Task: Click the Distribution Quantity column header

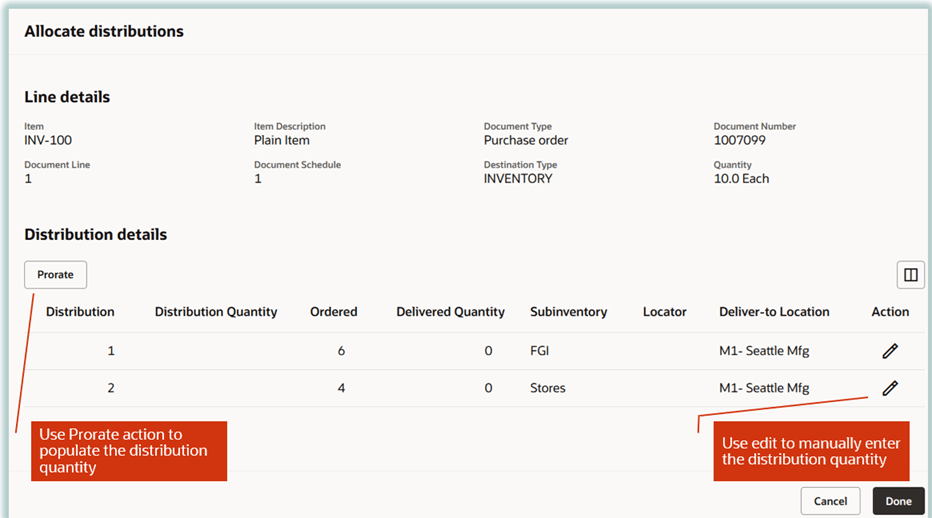Action: [x=216, y=312]
